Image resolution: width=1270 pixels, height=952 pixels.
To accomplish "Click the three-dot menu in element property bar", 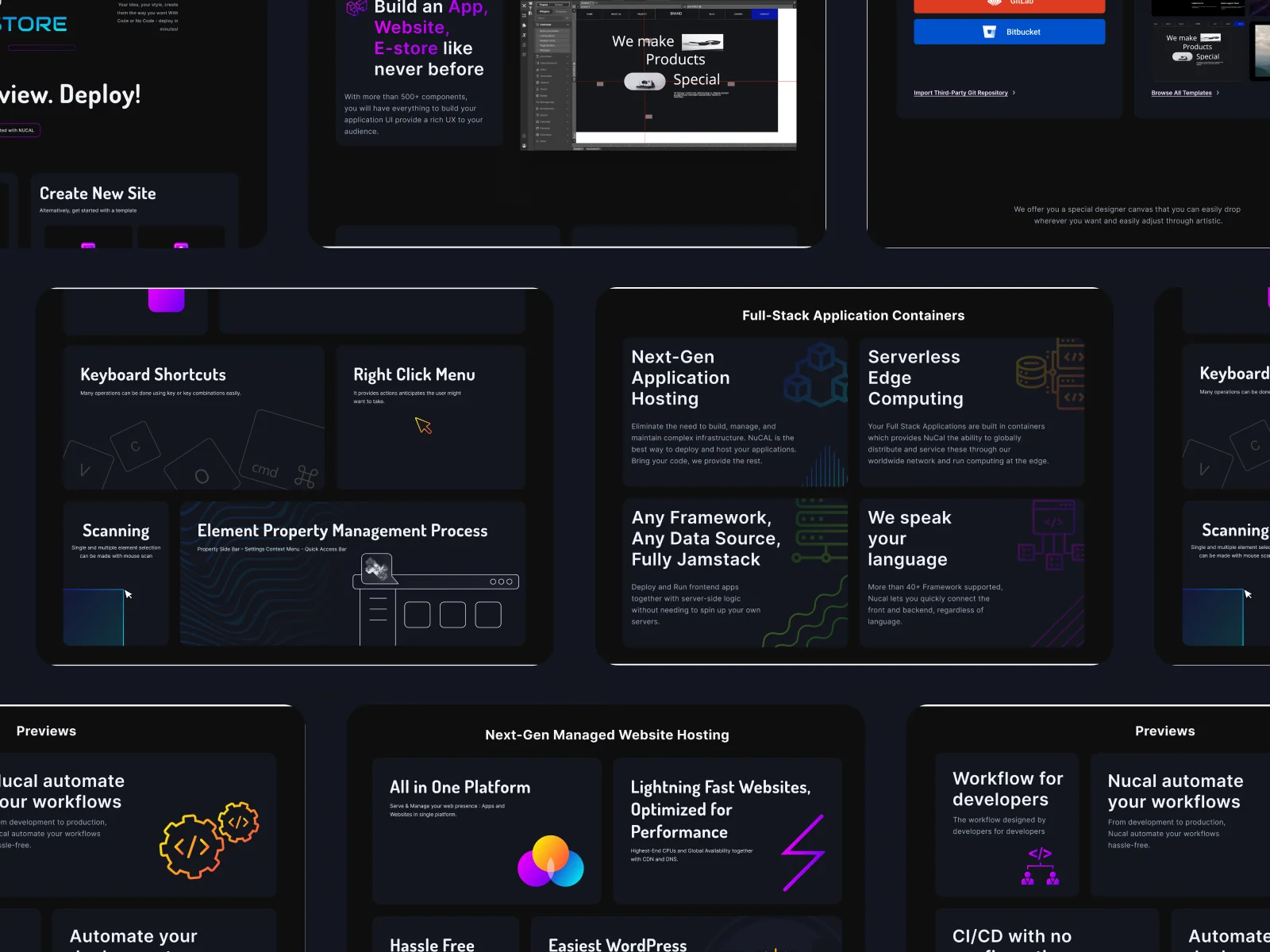I will point(501,582).
